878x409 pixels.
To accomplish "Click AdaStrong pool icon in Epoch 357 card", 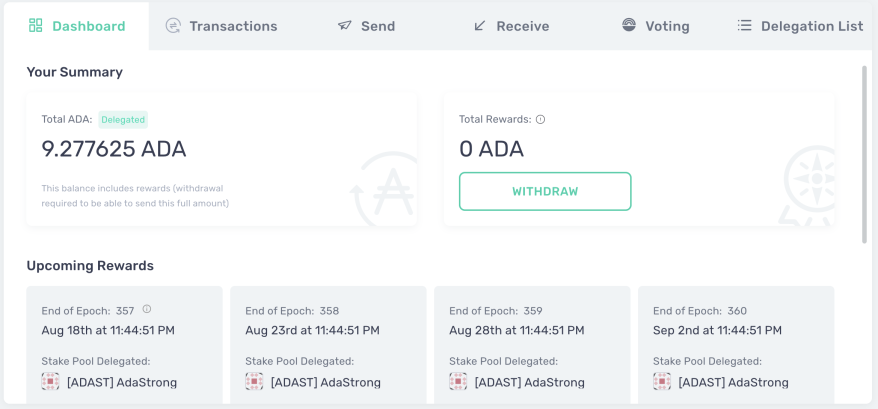I will [50, 382].
